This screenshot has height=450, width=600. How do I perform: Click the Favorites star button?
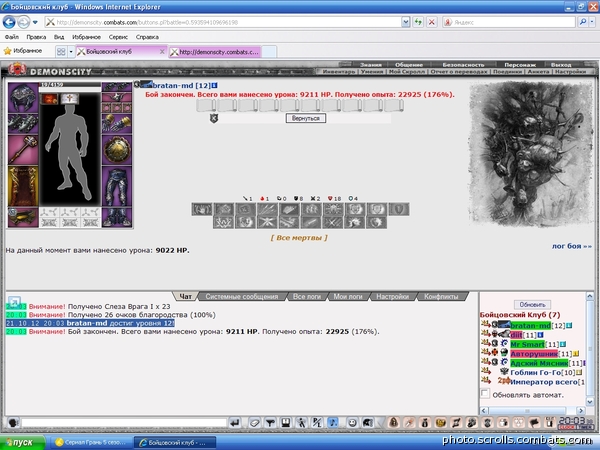pyautogui.click(x=23, y=51)
